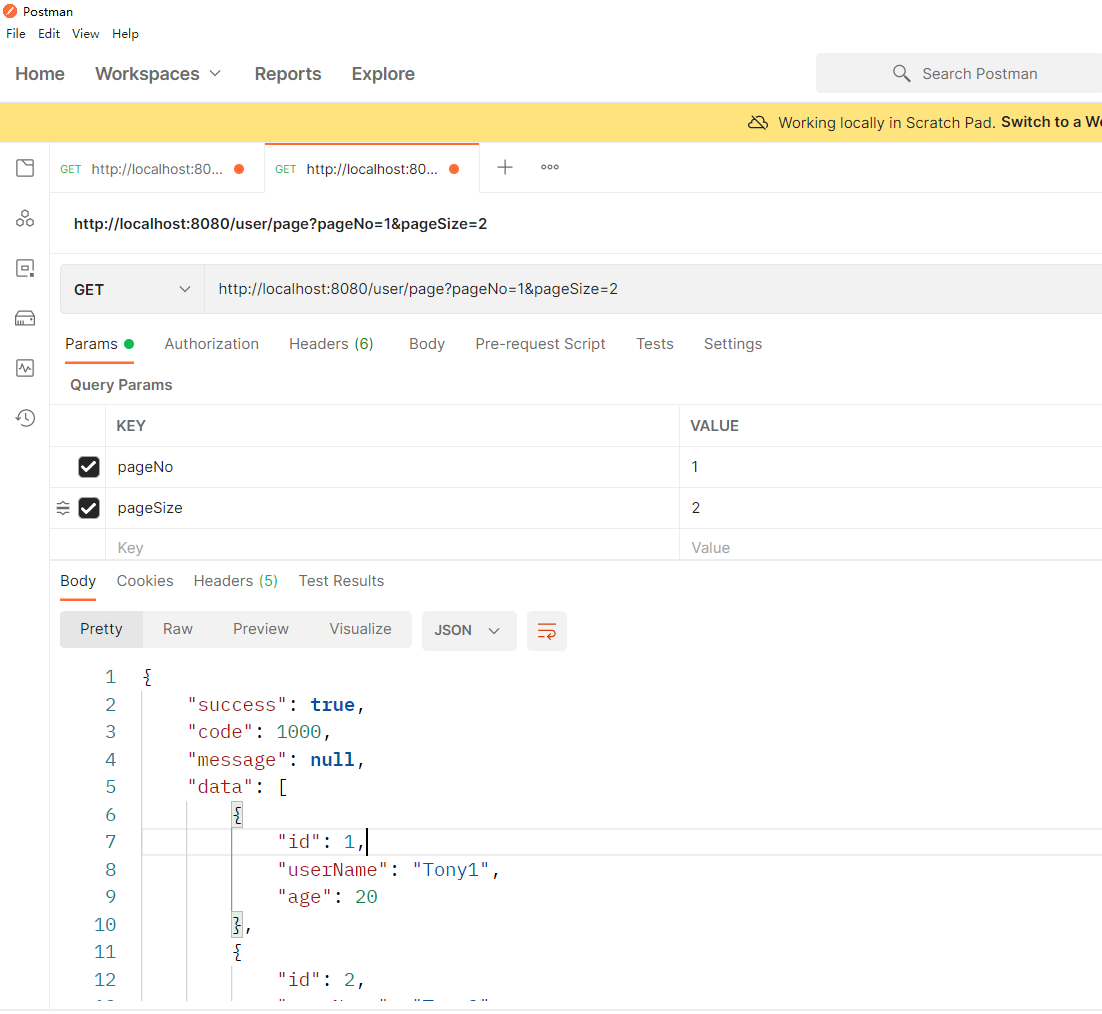Image resolution: width=1102 pixels, height=1014 pixels.
Task: Select the response Body tab
Action: click(77, 582)
